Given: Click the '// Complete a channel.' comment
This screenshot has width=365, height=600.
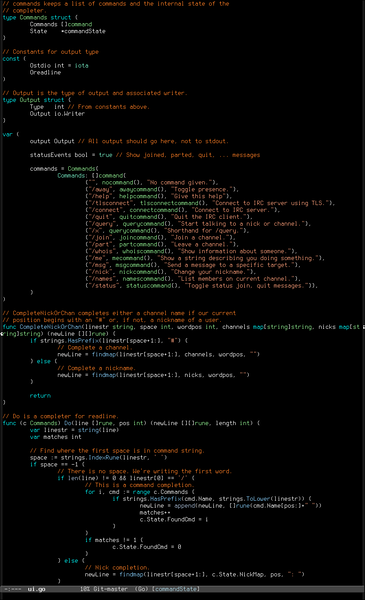Looking at the screenshot, I should pos(95,348).
